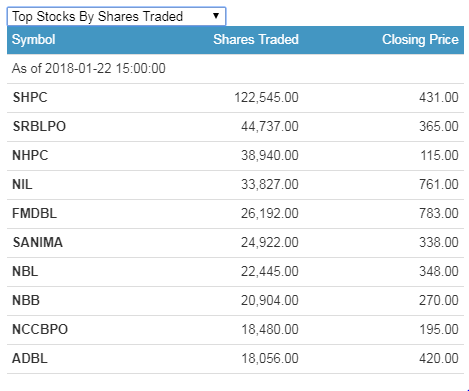Sort by the Shares Traded column header
The height and width of the screenshot is (391, 469).
pos(256,39)
